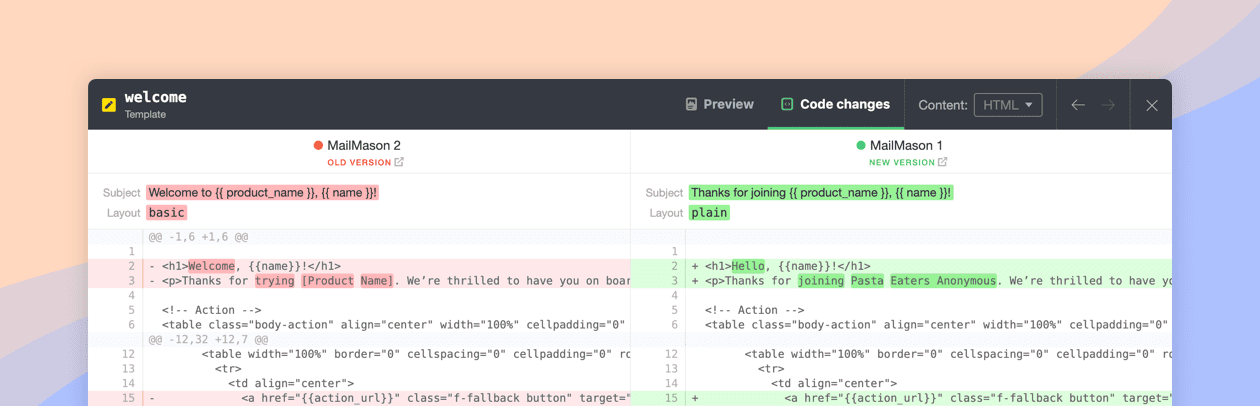This screenshot has height=406, width=1260.
Task: Click the new layout value 'plain'
Action: coord(709,213)
